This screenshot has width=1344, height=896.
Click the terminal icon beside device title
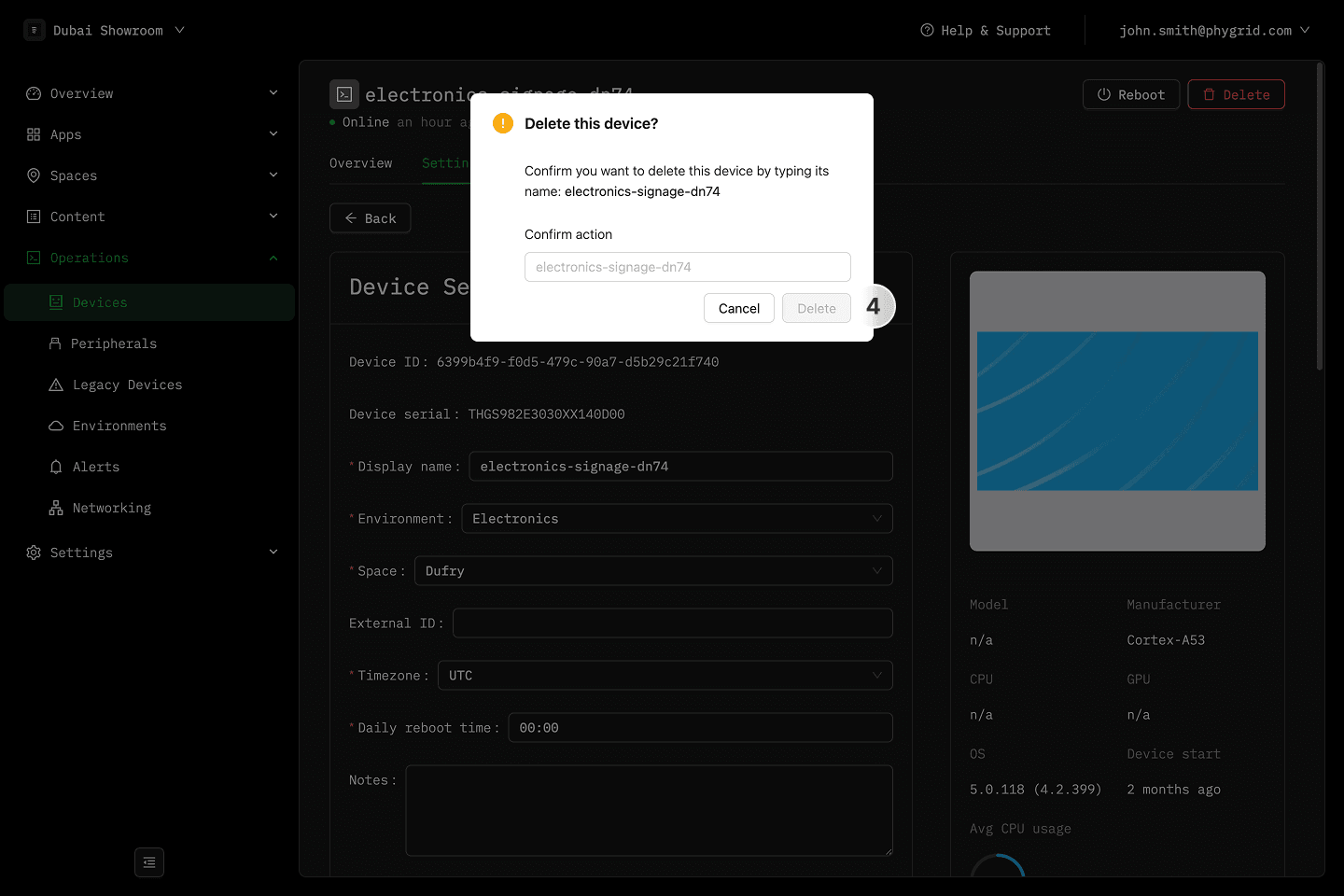pos(344,94)
